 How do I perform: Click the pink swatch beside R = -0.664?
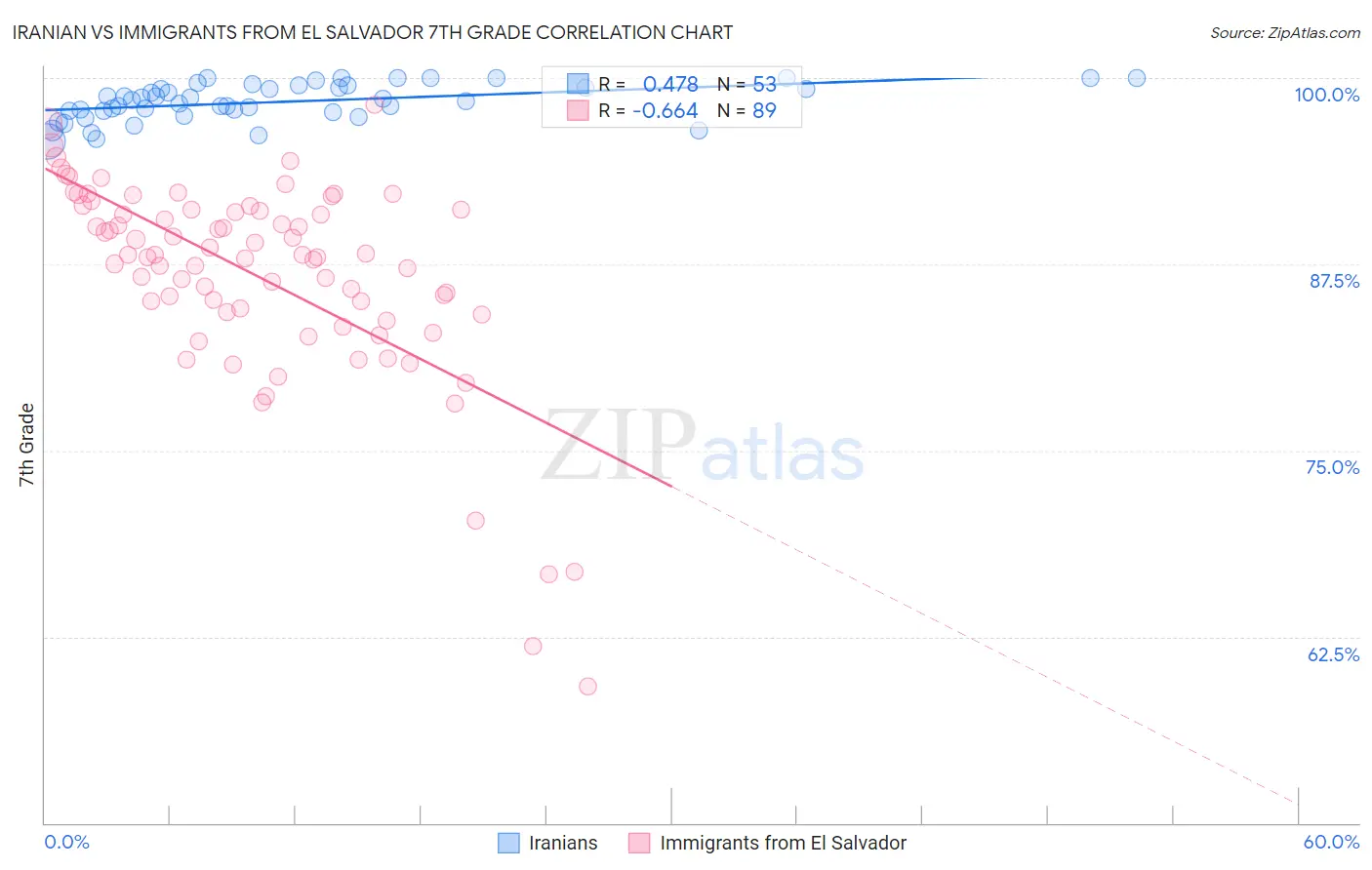579,110
